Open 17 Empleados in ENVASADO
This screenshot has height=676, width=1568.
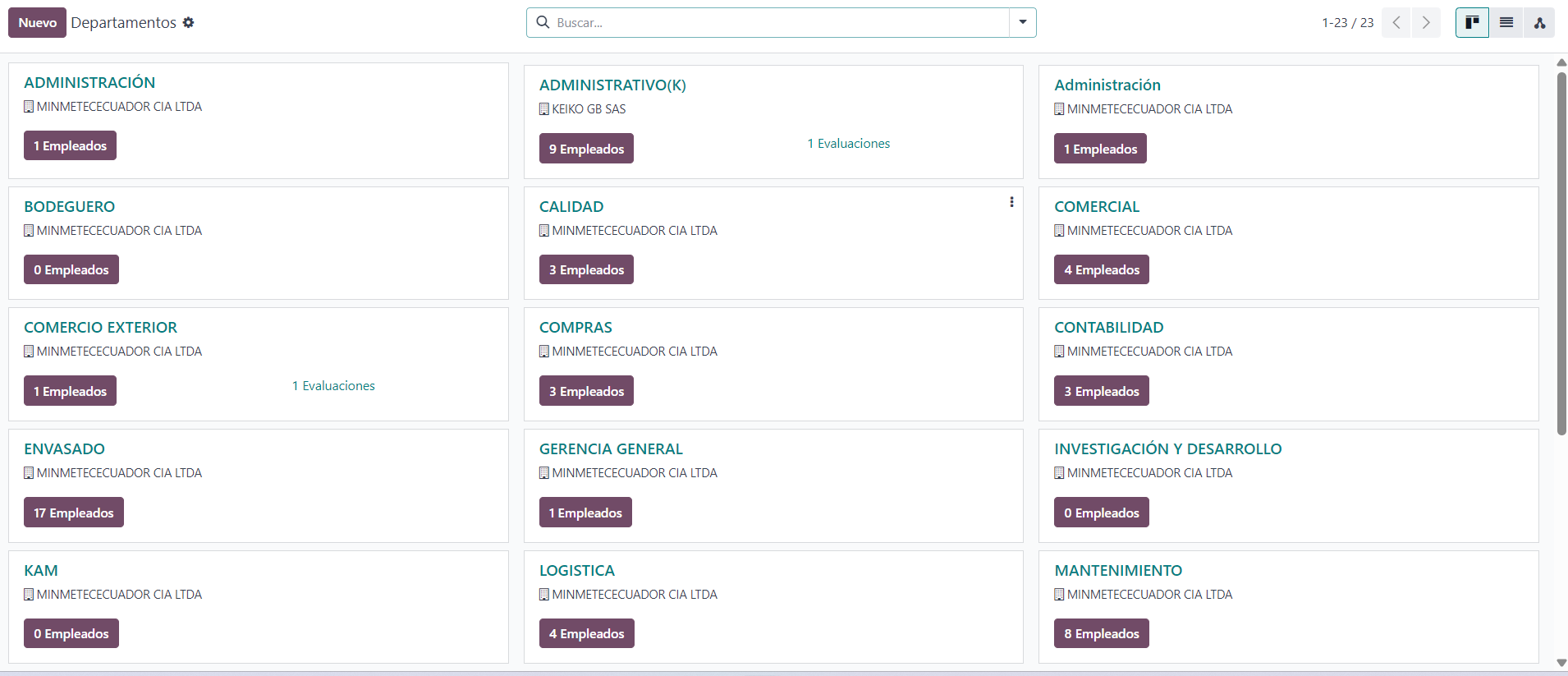[x=73, y=513]
